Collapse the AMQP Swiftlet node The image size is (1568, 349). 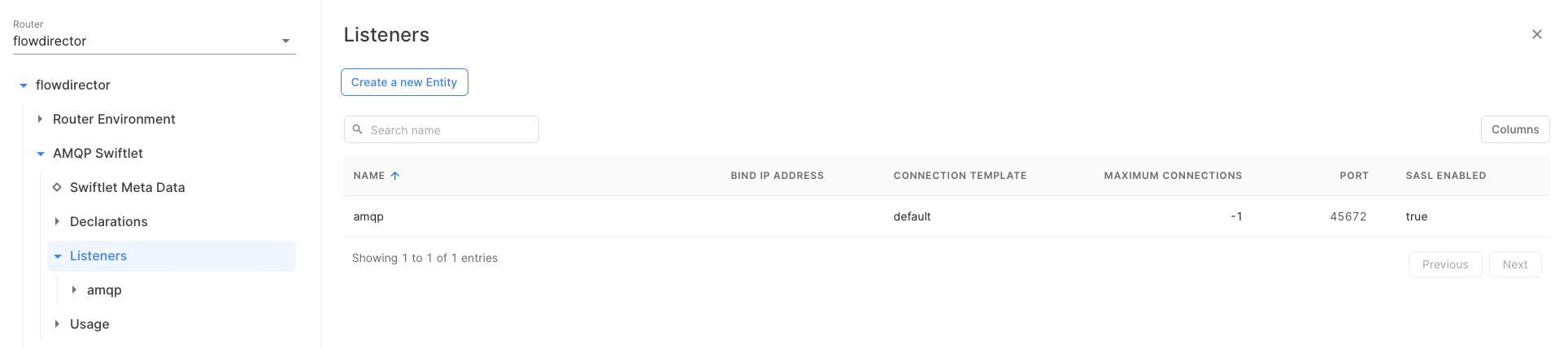pyautogui.click(x=41, y=154)
